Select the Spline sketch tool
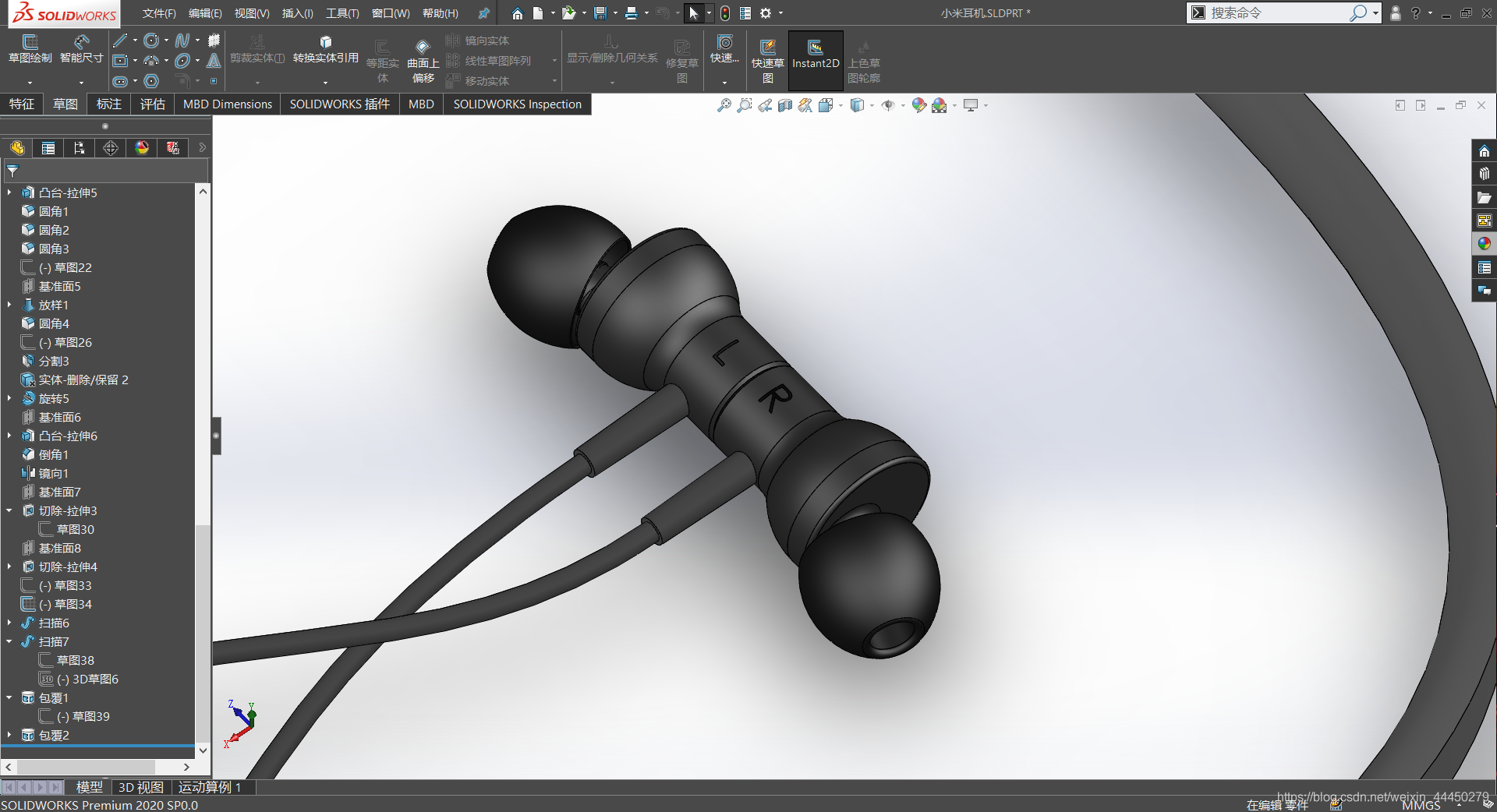The height and width of the screenshot is (812, 1497). [182, 41]
